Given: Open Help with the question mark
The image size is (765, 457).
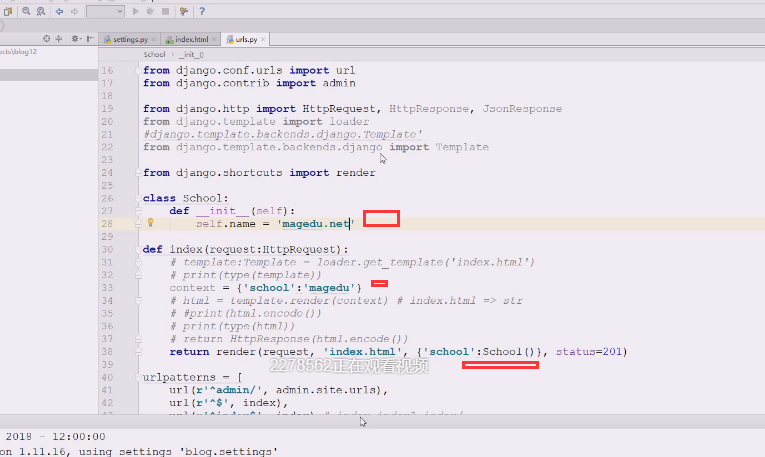Looking at the screenshot, I should click(202, 11).
